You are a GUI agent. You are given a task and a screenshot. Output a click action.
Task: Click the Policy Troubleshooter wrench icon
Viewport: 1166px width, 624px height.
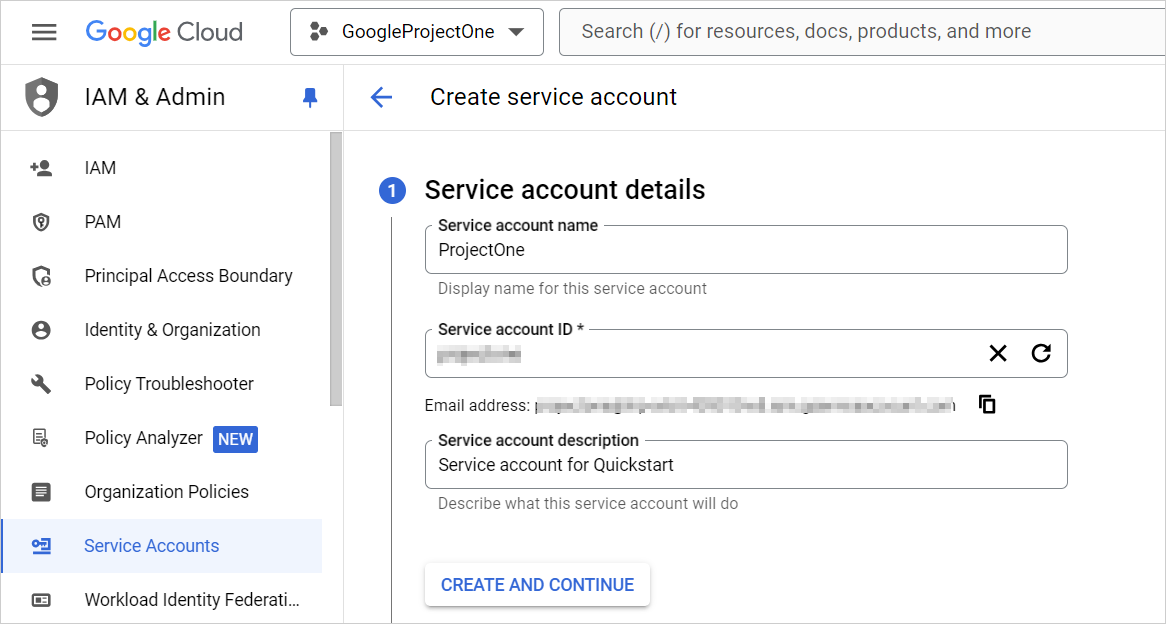tap(41, 384)
